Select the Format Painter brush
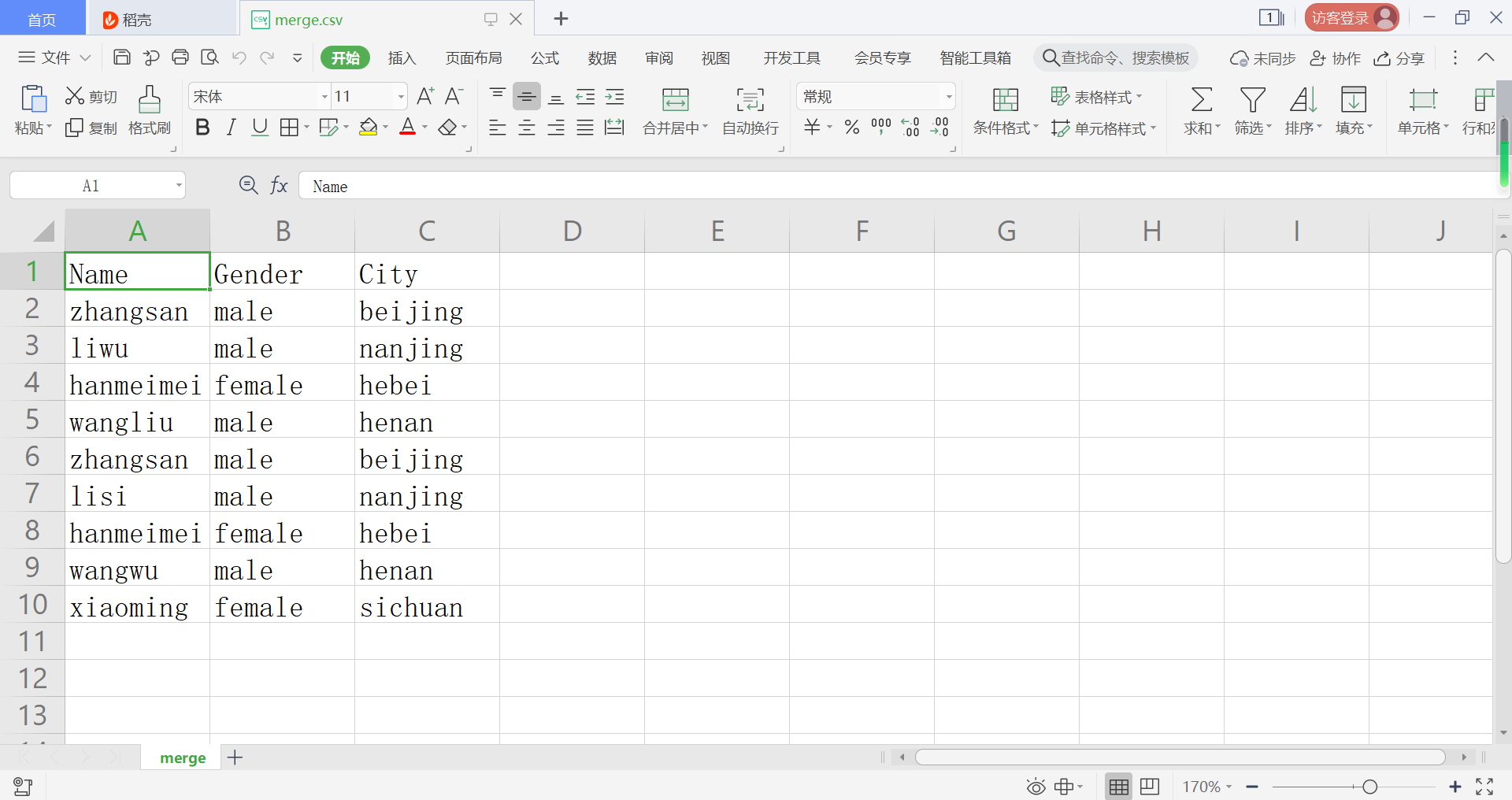Image resolution: width=1512 pixels, height=800 pixels. [149, 100]
